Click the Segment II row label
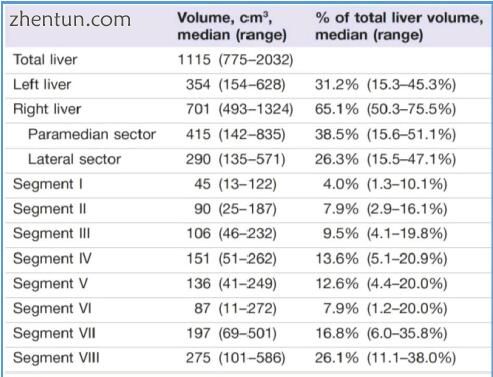The width and height of the screenshot is (493, 377). [x=50, y=209]
